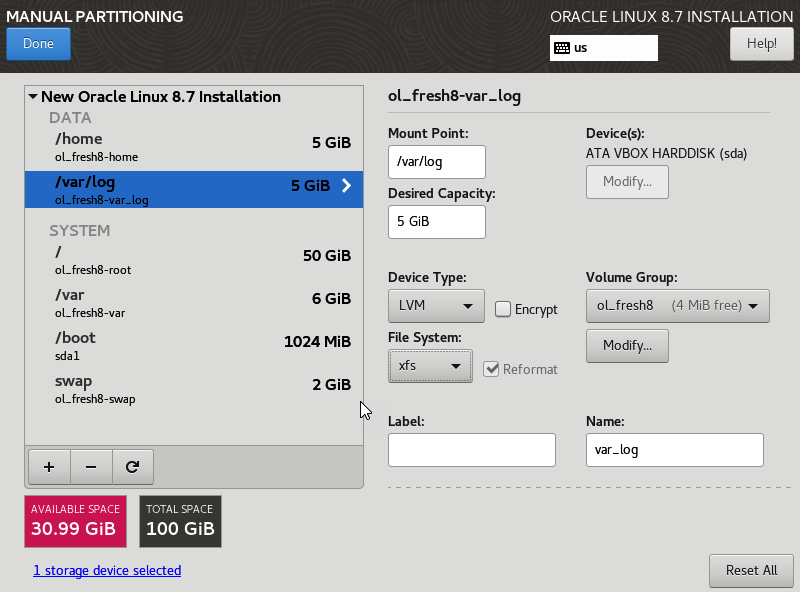Viewport: 800px width, 592px height.
Task: Click the Desired Capacity input field
Action: pos(437,221)
